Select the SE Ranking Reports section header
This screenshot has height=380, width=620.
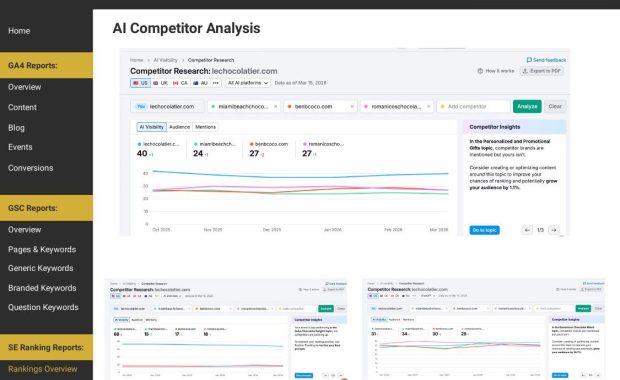click(46, 347)
